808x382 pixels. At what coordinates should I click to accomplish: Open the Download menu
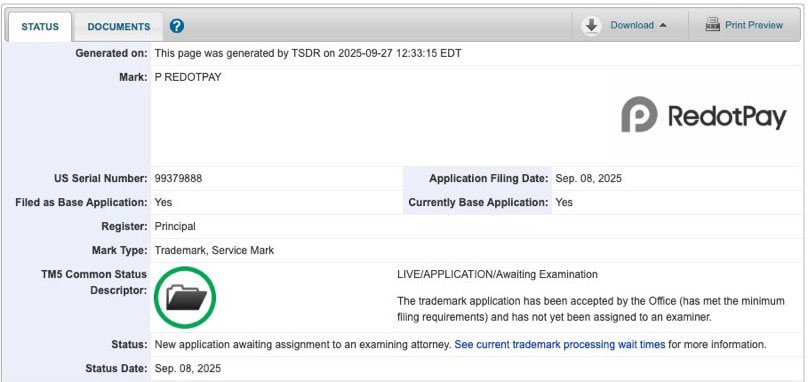click(632, 25)
